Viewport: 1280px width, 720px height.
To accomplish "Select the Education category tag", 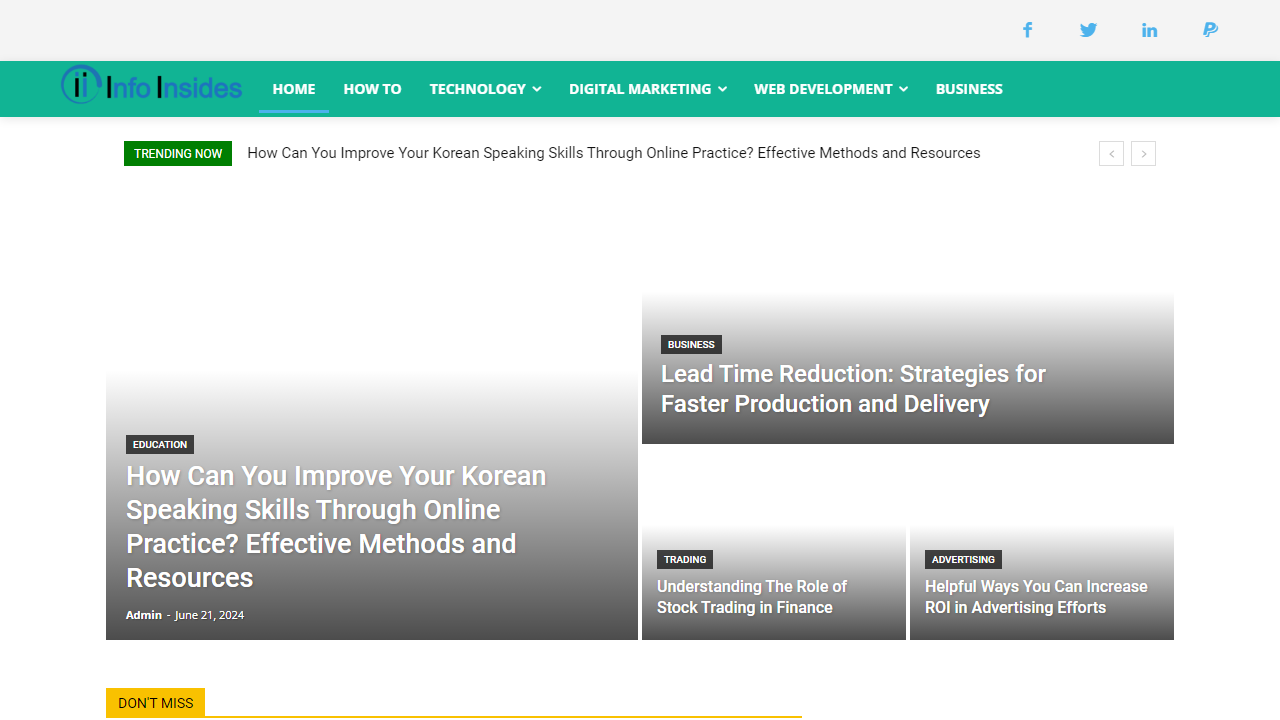I will [160, 445].
